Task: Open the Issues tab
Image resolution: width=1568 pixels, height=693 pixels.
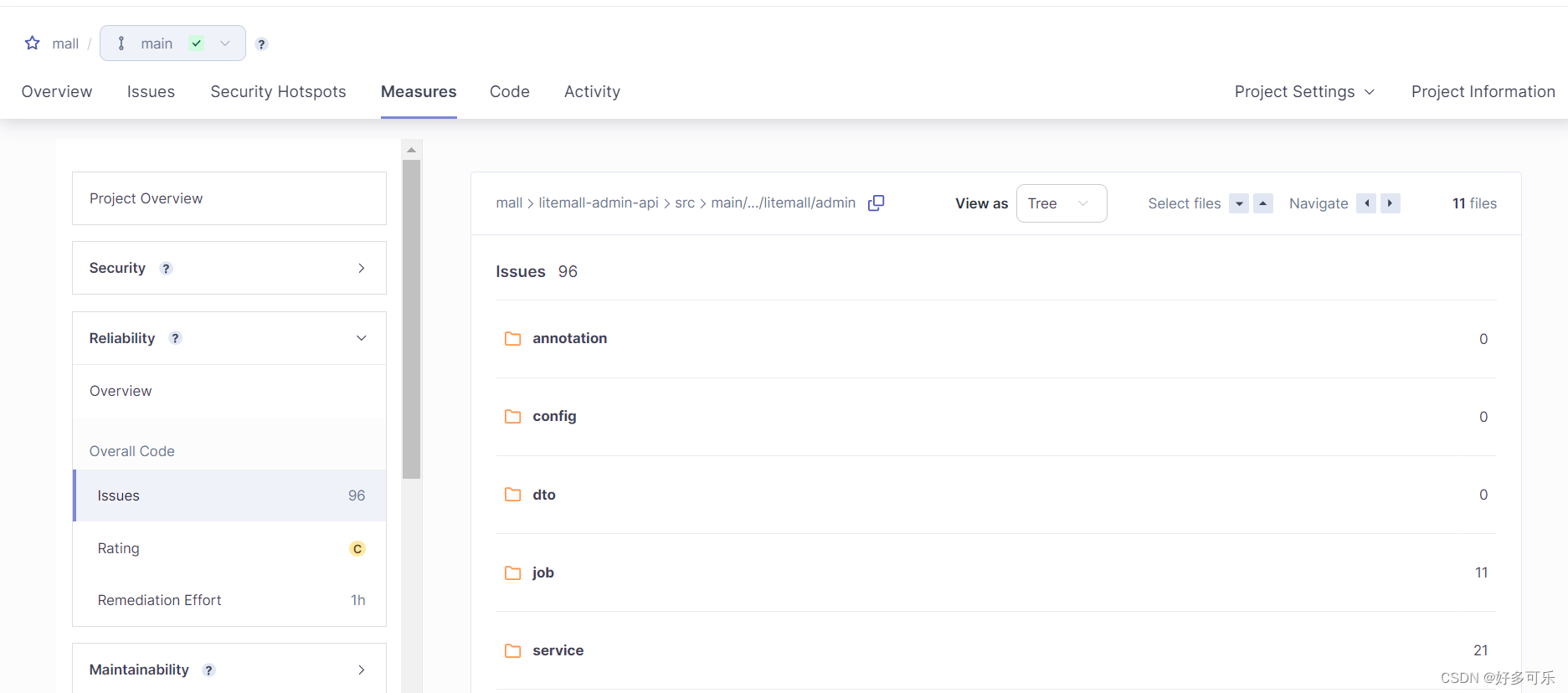Action: tap(151, 91)
